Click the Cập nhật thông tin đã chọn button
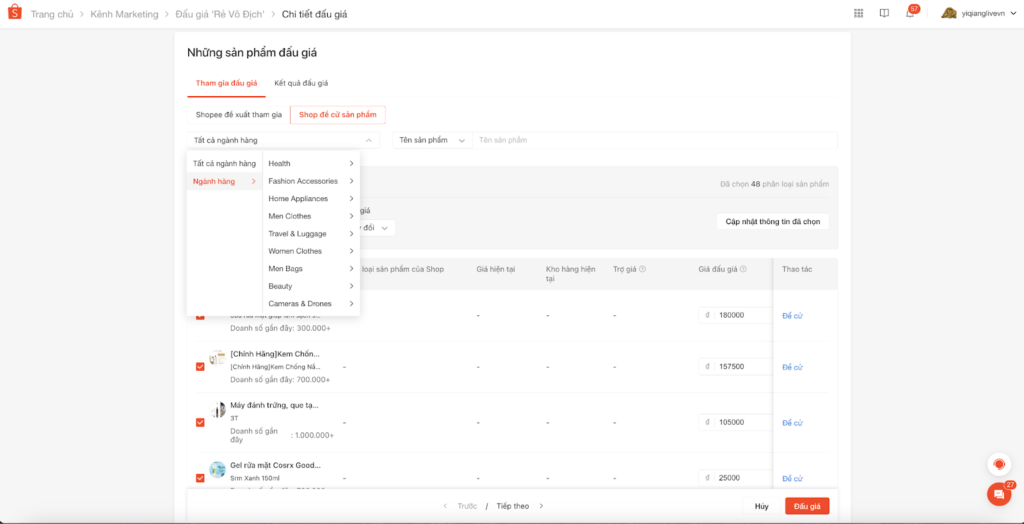This screenshot has width=1024, height=524. coord(773,221)
